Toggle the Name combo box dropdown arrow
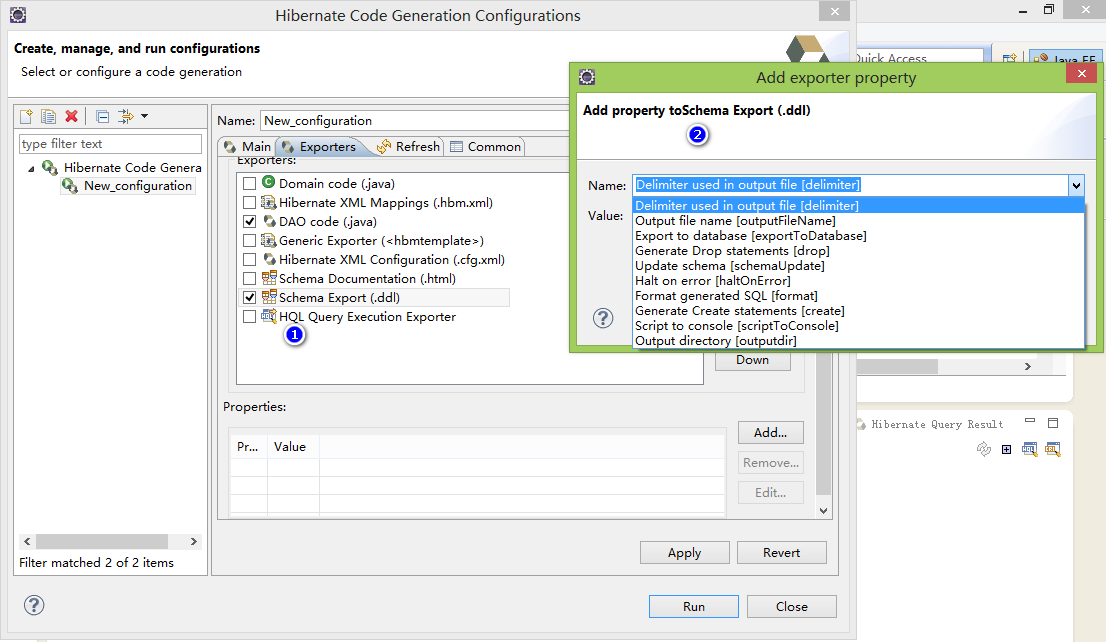The width and height of the screenshot is (1106, 642). [1076, 186]
